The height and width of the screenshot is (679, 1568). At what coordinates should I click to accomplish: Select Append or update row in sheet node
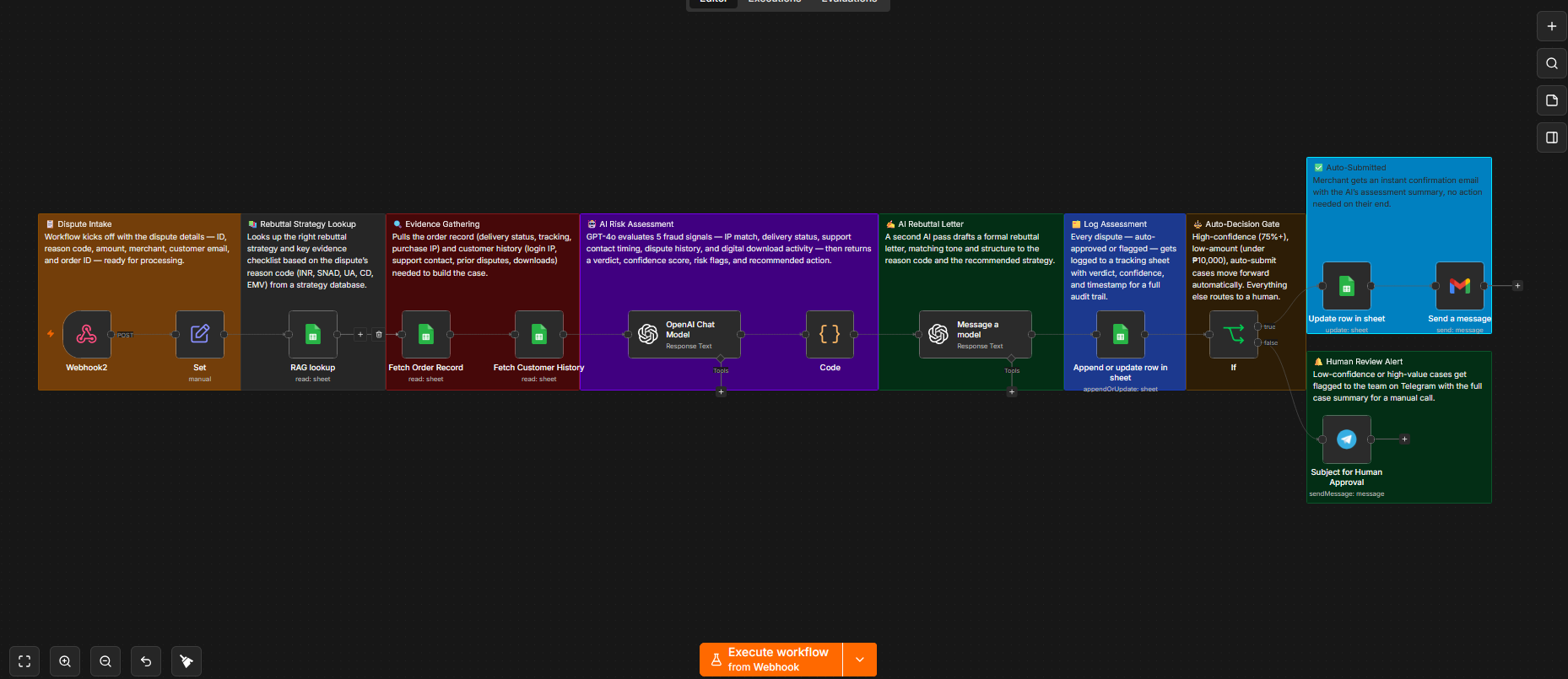tap(1121, 334)
